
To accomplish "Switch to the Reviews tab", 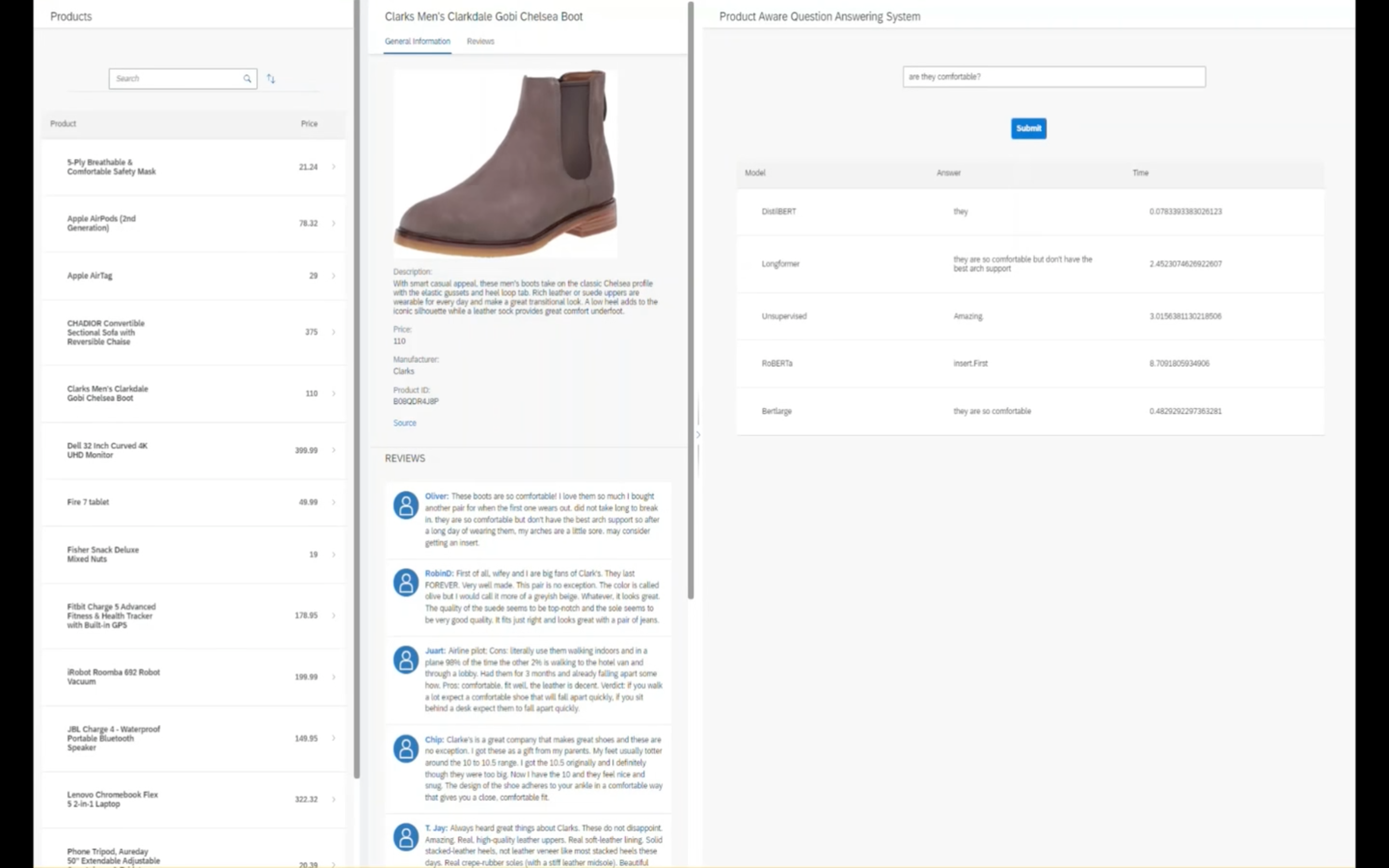I will click(x=480, y=41).
